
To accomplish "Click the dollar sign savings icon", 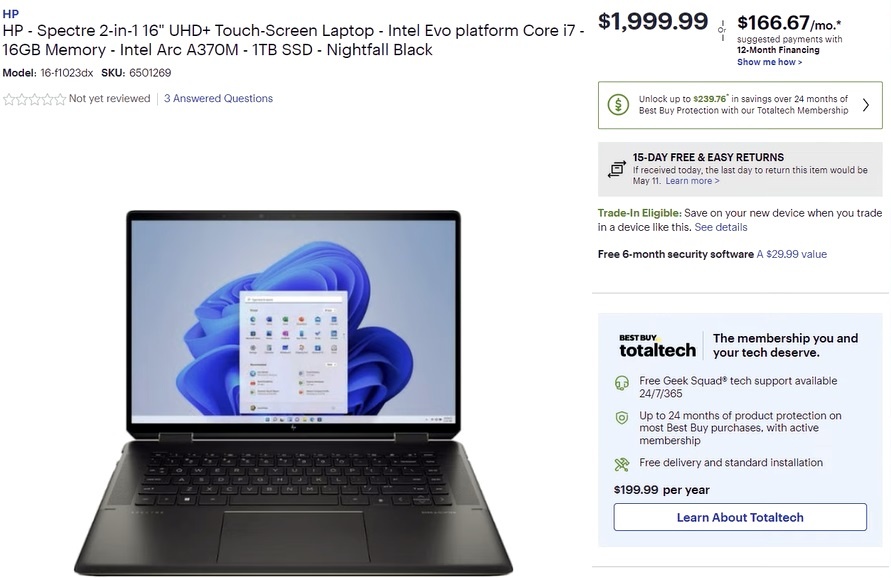I will point(618,105).
